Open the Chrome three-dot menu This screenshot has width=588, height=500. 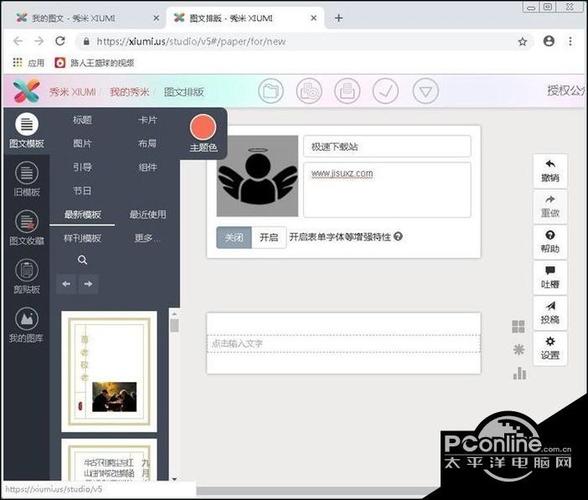(x=570, y=41)
